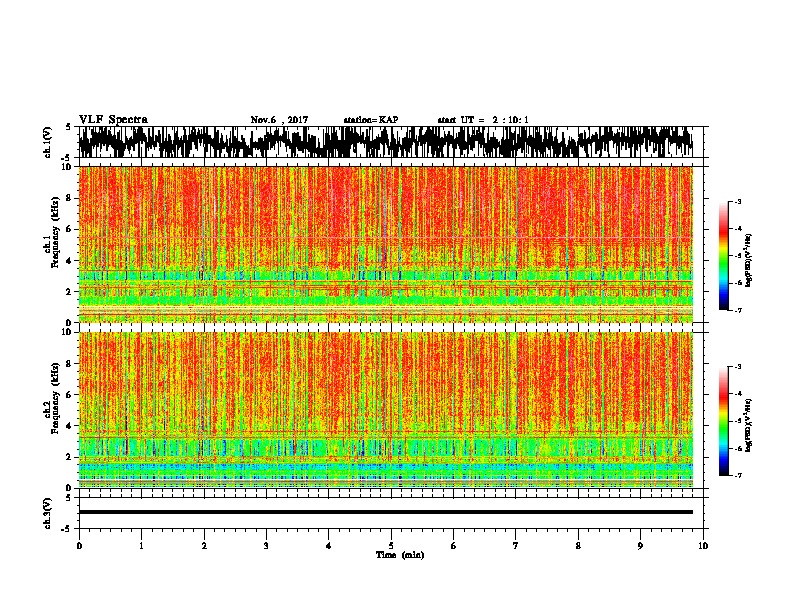Click inside the ch.2 spectrogram panel
792x612 pixels.
coord(386,410)
